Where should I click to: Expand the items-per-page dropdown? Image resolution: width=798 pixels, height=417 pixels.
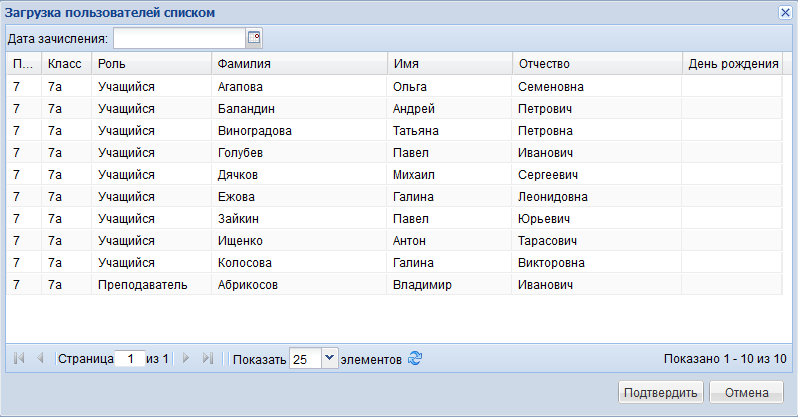coord(331,358)
